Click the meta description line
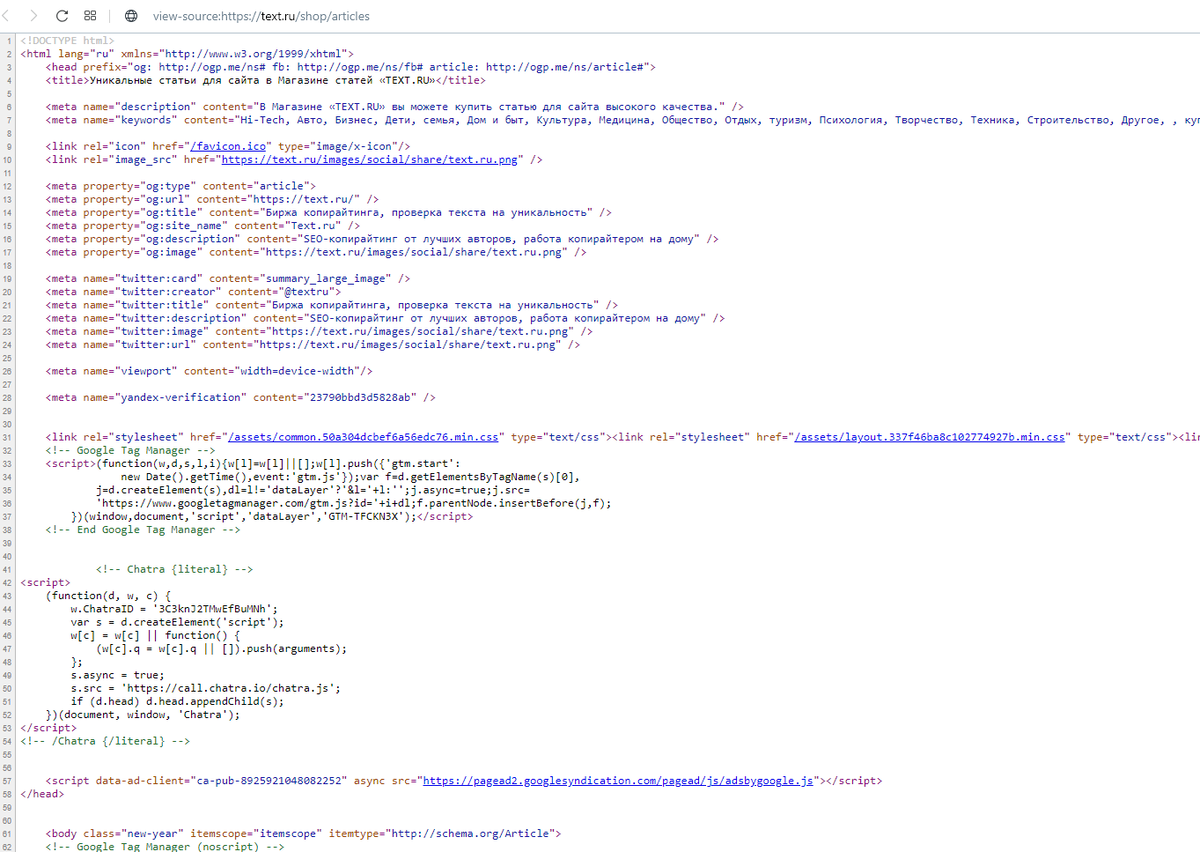This screenshot has height=852, width=1200. coord(394,106)
